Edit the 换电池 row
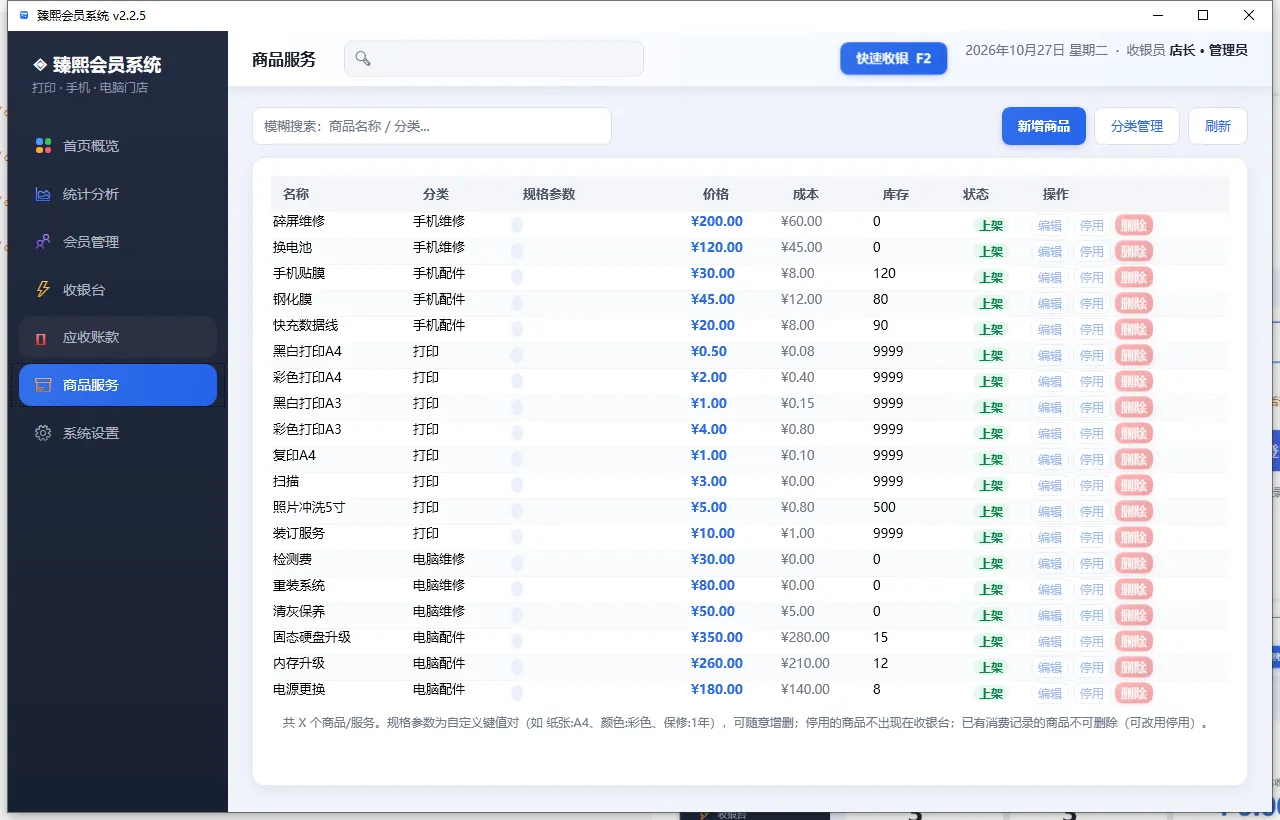Image resolution: width=1280 pixels, height=820 pixels. tap(1050, 252)
